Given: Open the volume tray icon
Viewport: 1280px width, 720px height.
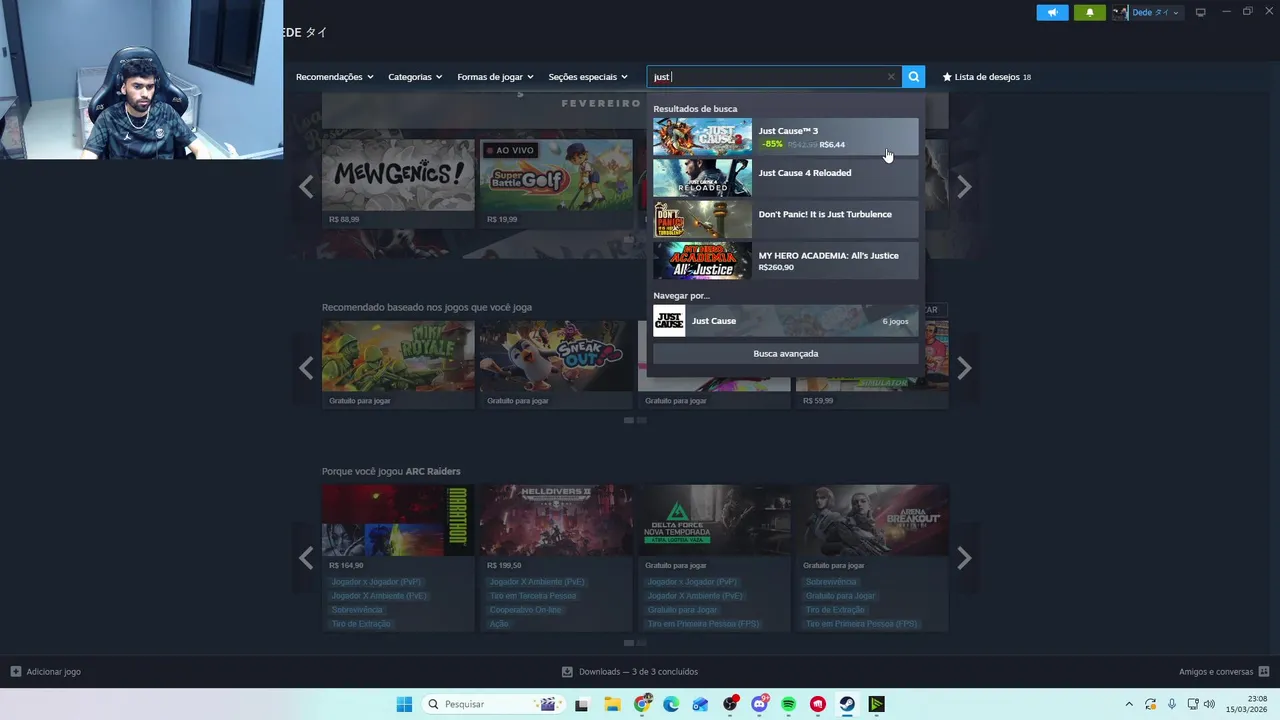Looking at the screenshot, I should click(x=1209, y=704).
